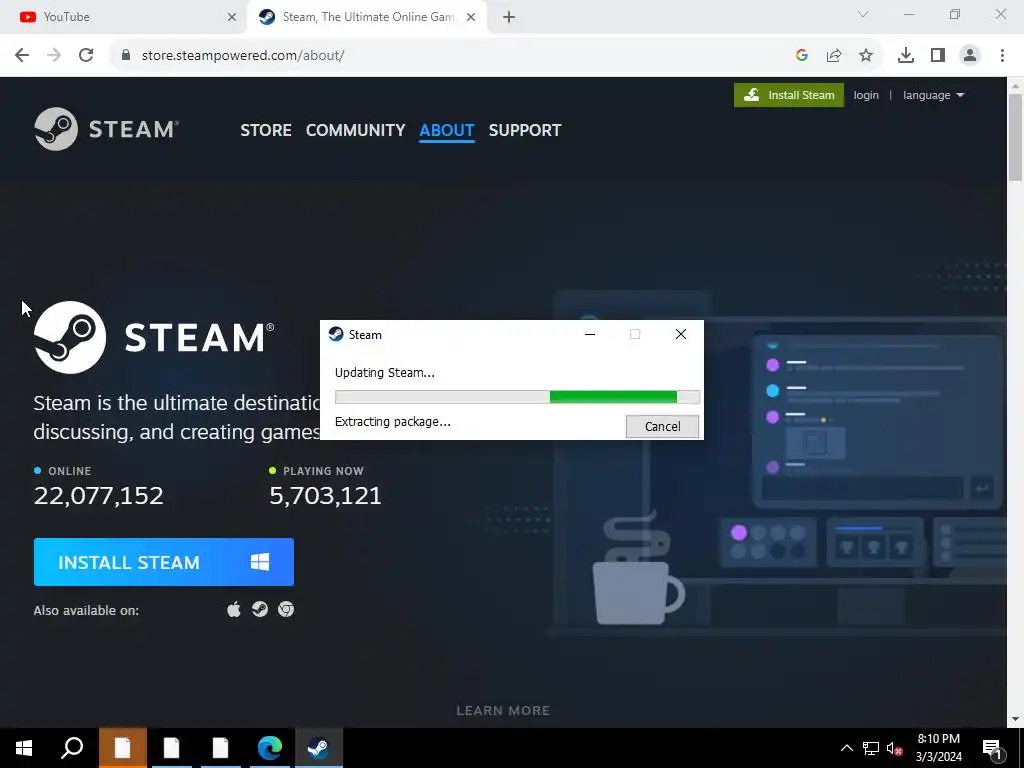Open the tab search chevron
This screenshot has height=768, width=1024.
click(863, 14)
